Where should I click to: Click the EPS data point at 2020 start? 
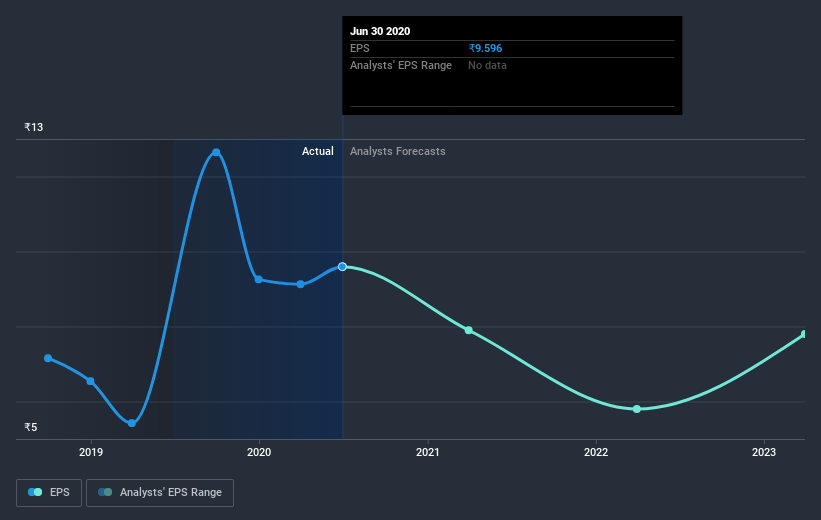(x=259, y=280)
